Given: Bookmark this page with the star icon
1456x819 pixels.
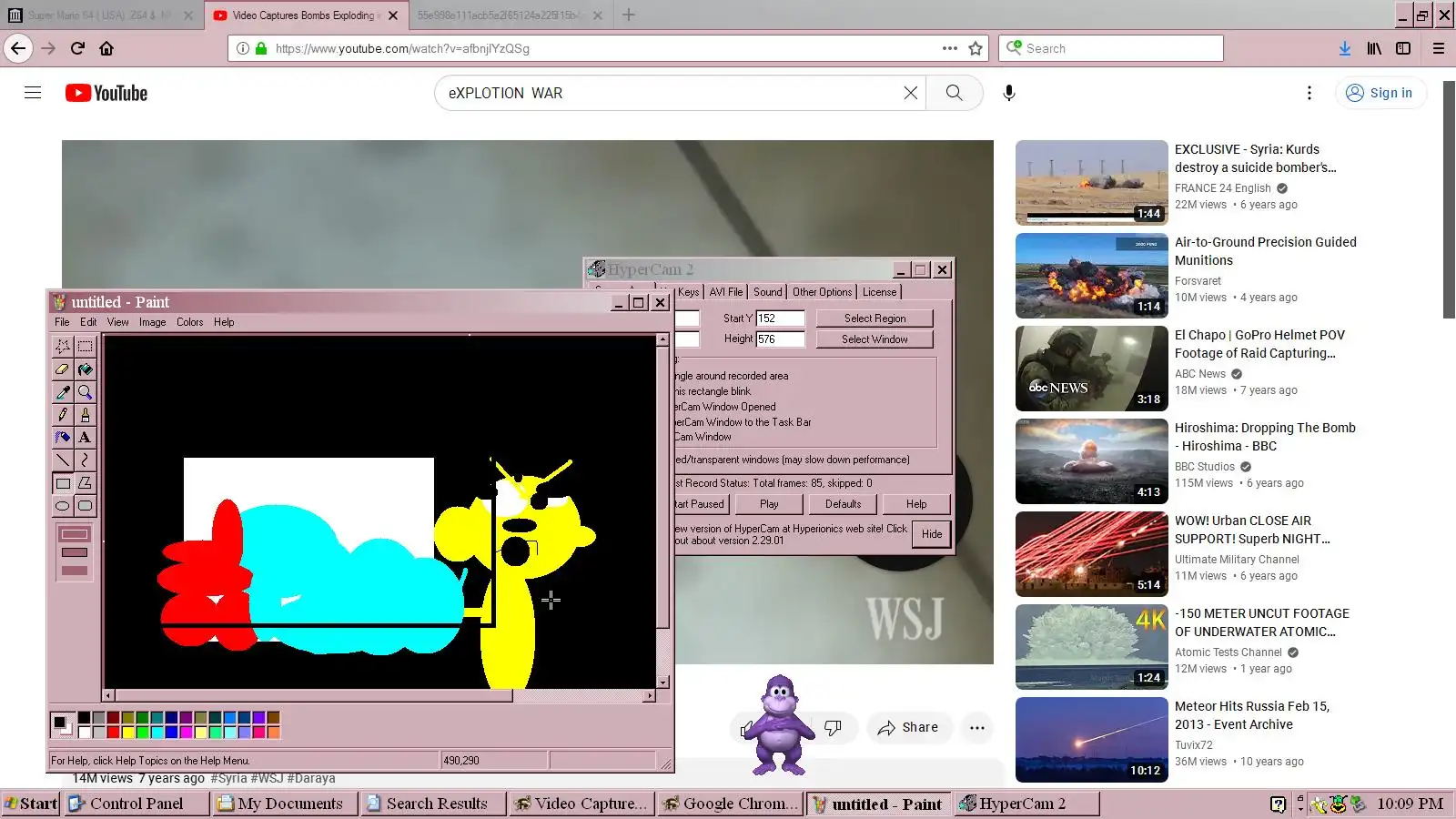Looking at the screenshot, I should [x=976, y=48].
